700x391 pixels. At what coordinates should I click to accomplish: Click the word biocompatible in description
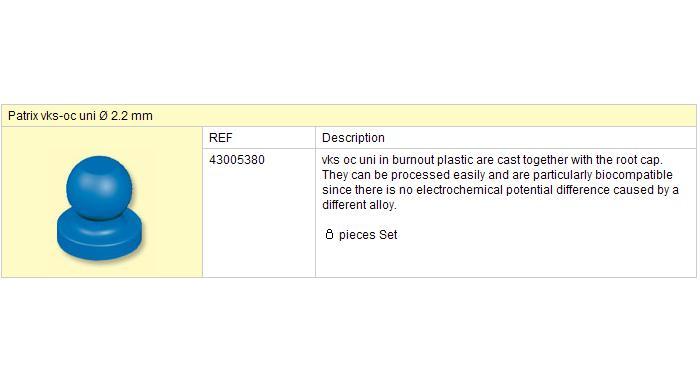(x=633, y=175)
